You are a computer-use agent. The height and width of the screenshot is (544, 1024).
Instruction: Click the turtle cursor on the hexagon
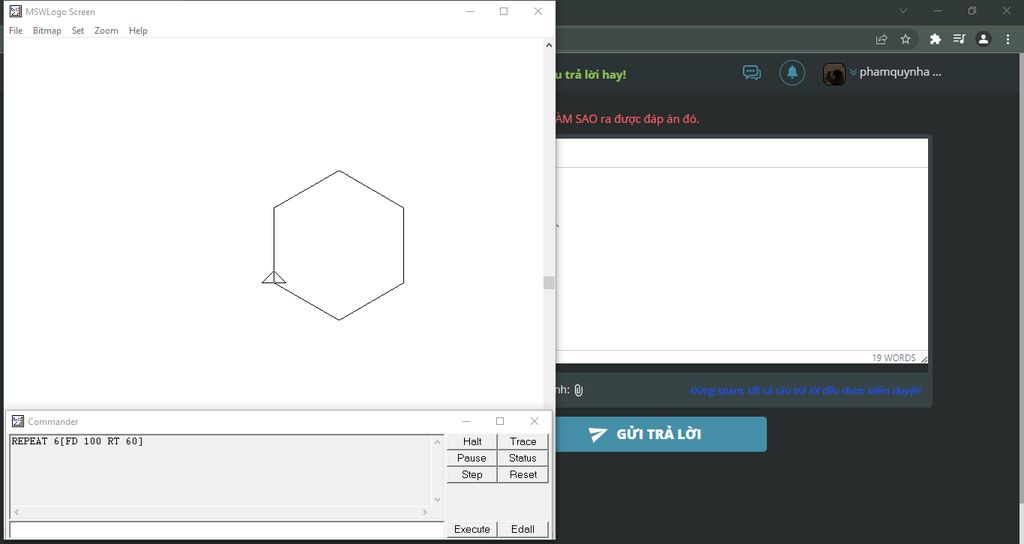[274, 278]
